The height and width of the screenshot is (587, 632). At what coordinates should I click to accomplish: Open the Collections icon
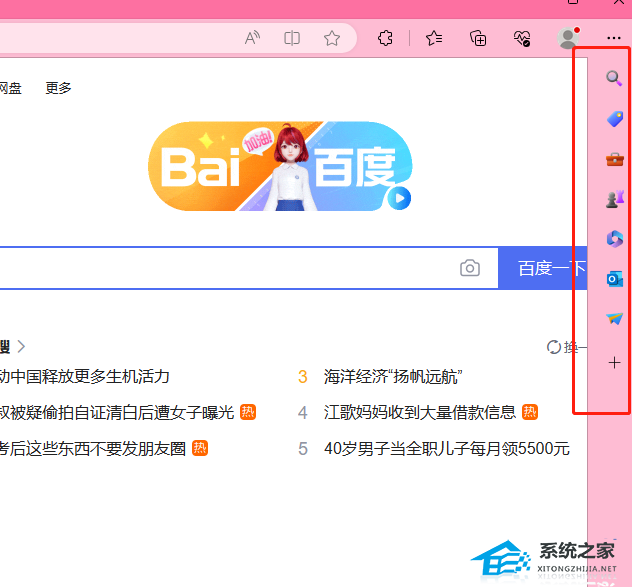478,38
